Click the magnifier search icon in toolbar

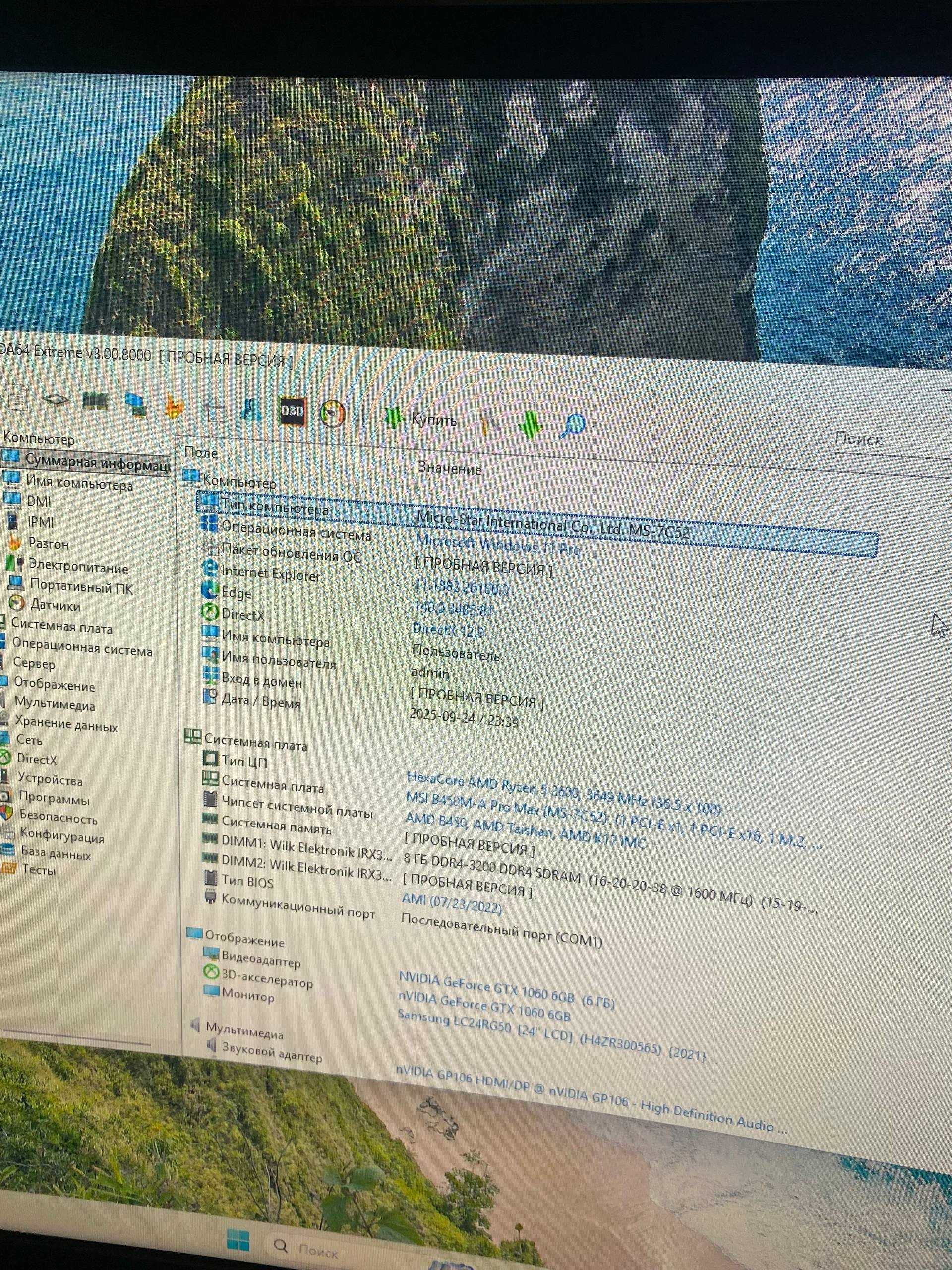[x=572, y=426]
